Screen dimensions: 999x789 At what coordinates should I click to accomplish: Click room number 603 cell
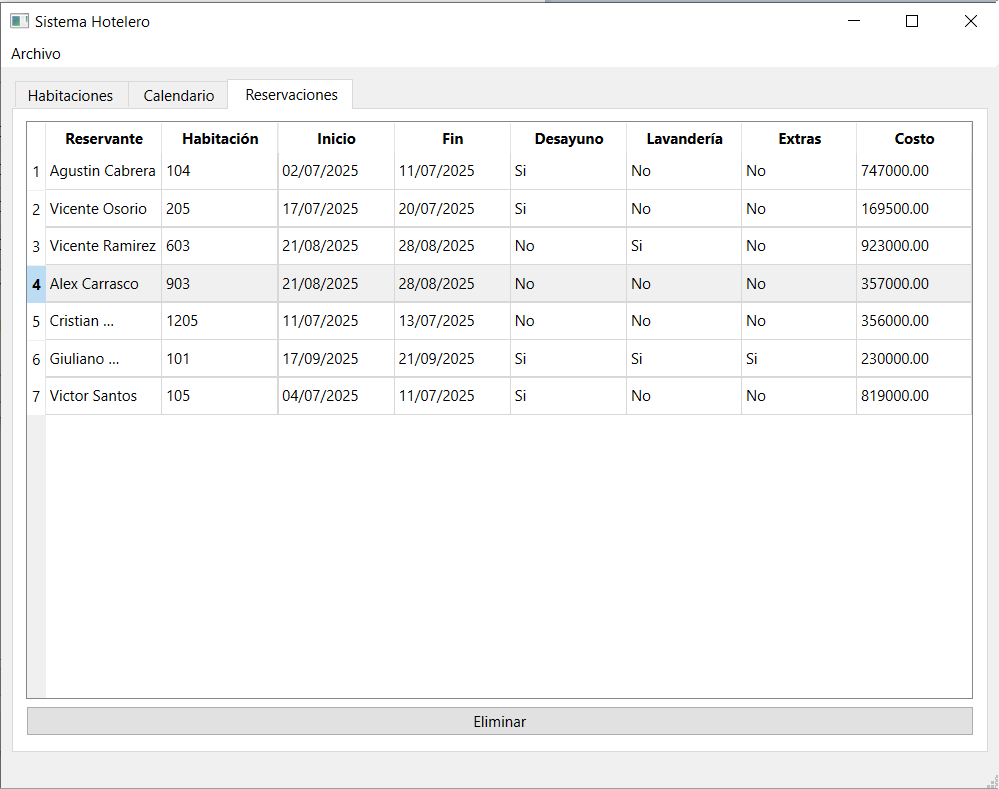(220, 246)
